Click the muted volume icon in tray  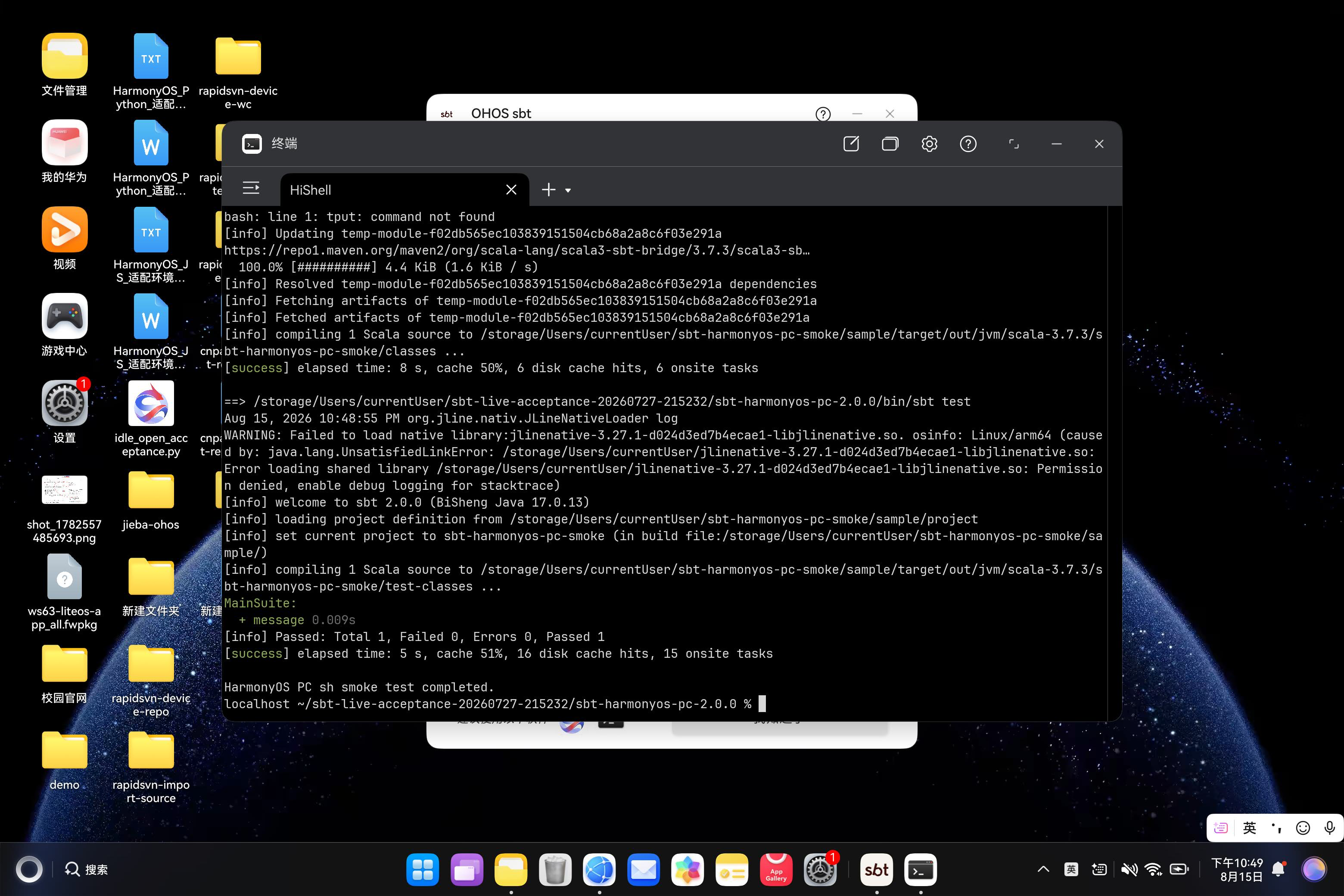coord(1129,869)
